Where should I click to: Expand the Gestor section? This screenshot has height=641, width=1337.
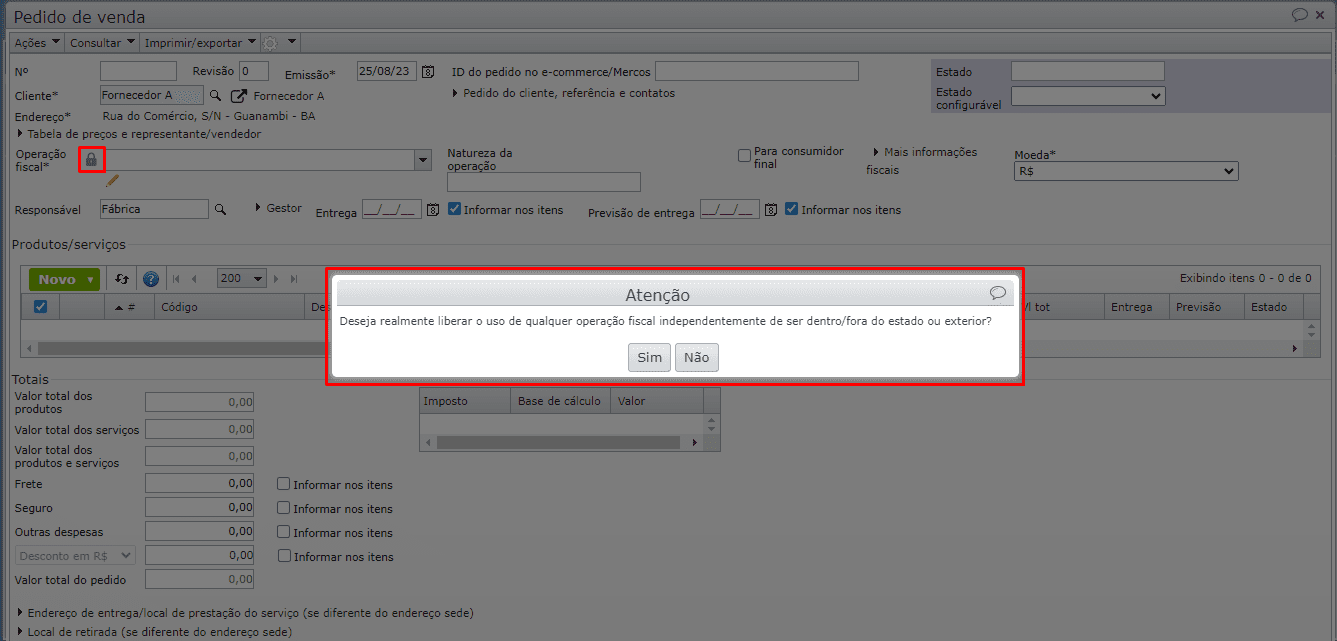278,208
